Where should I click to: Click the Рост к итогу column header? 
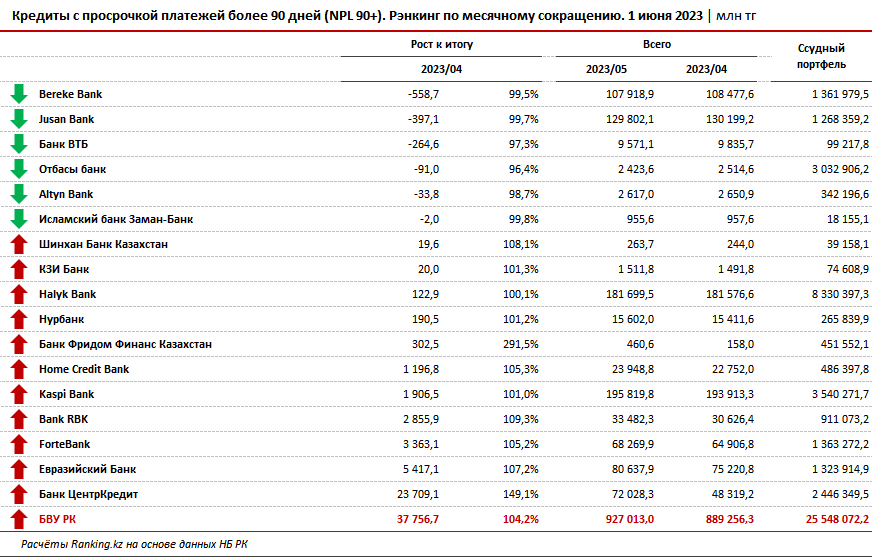coord(442,44)
